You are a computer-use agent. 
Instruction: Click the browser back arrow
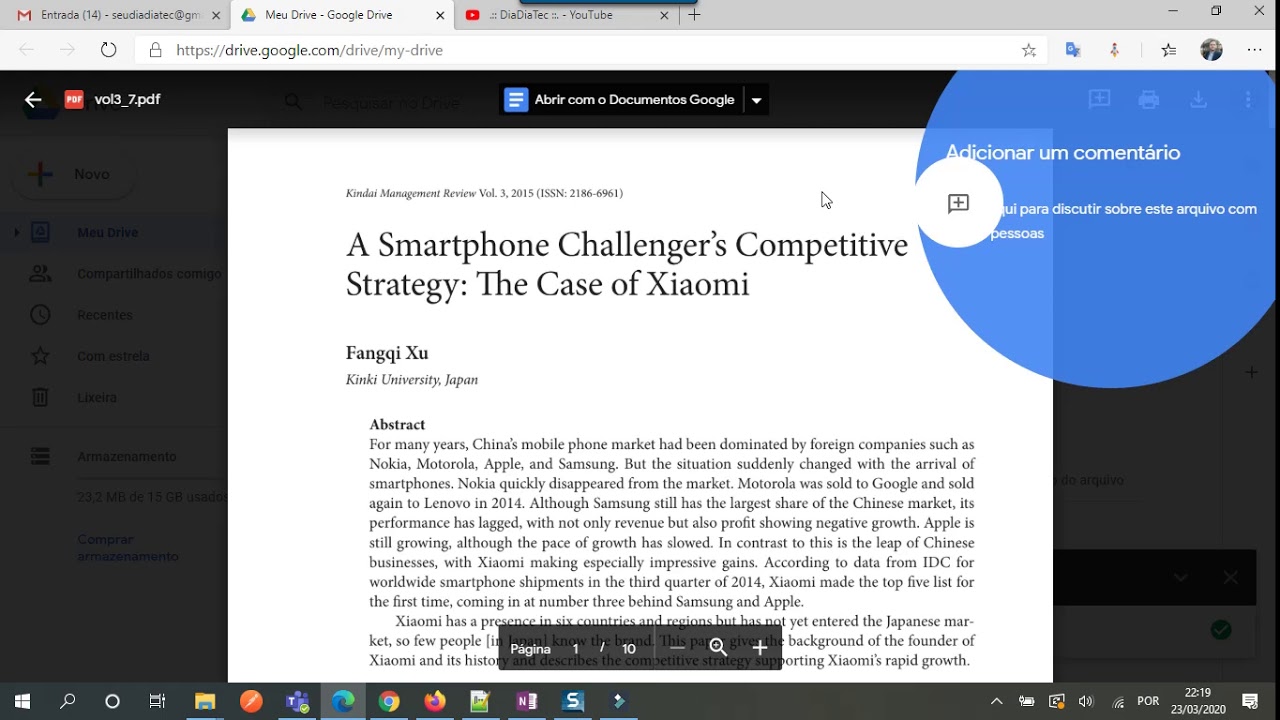26,50
